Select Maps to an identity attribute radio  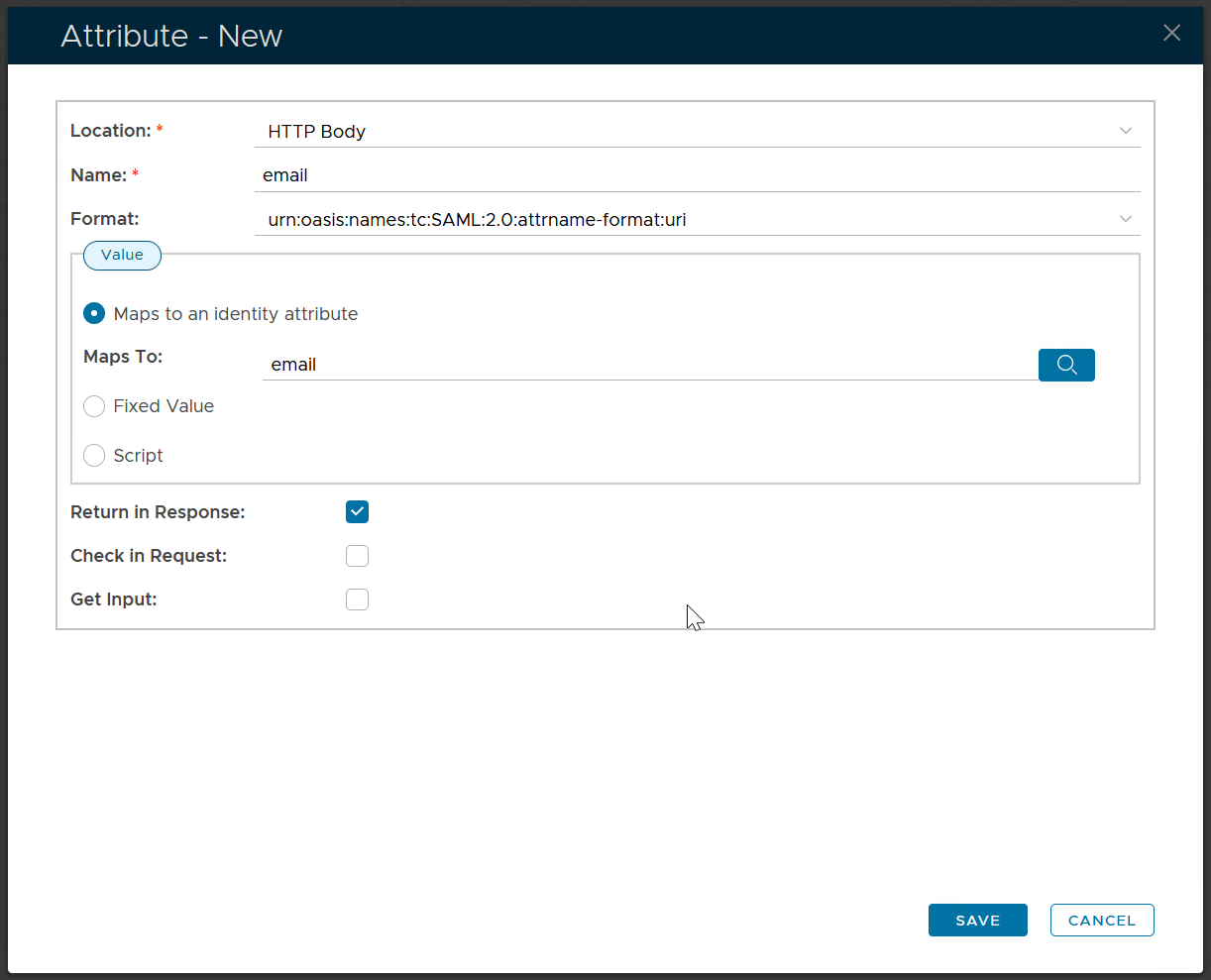(94, 314)
